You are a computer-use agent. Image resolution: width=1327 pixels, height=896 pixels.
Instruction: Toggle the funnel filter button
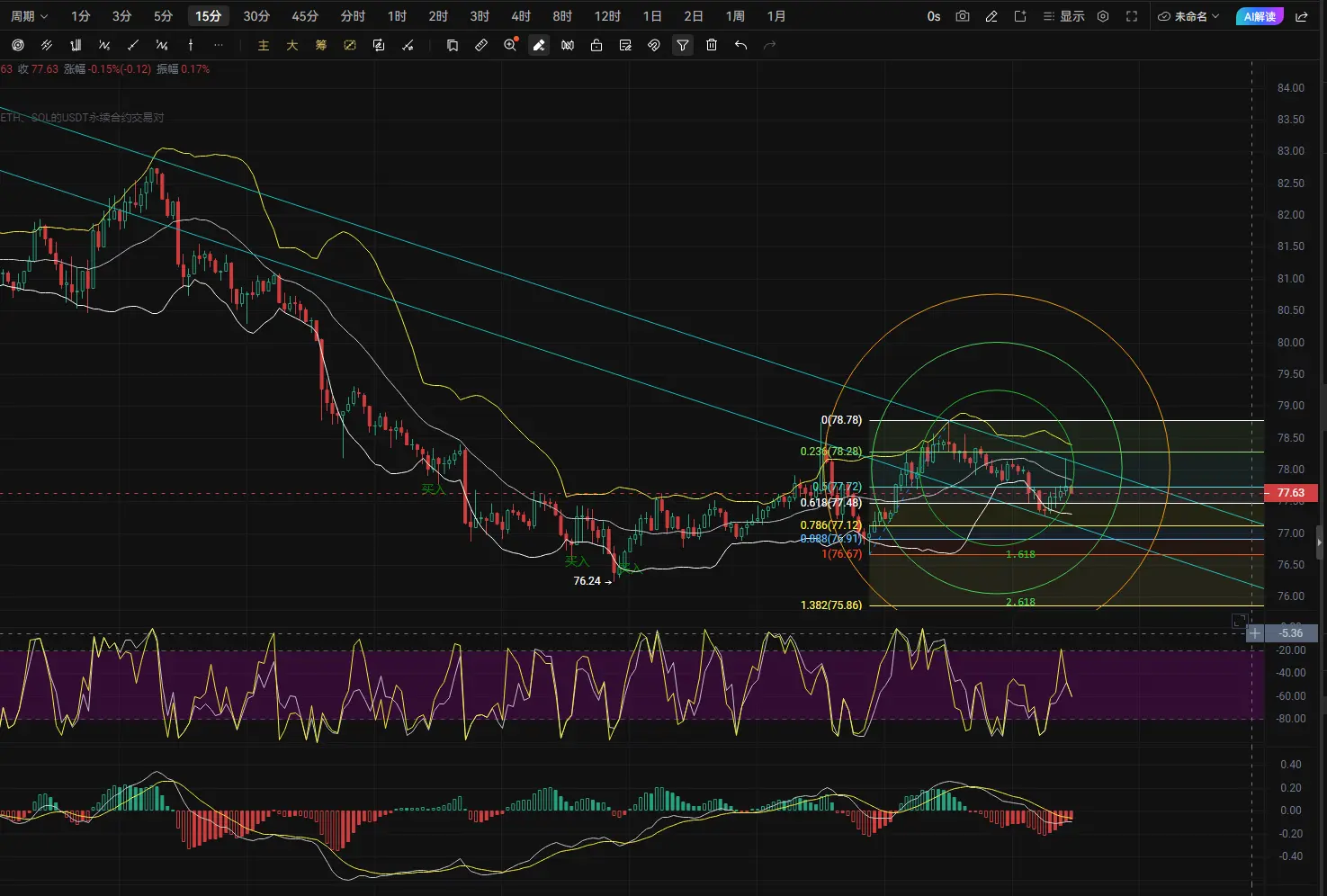click(683, 45)
